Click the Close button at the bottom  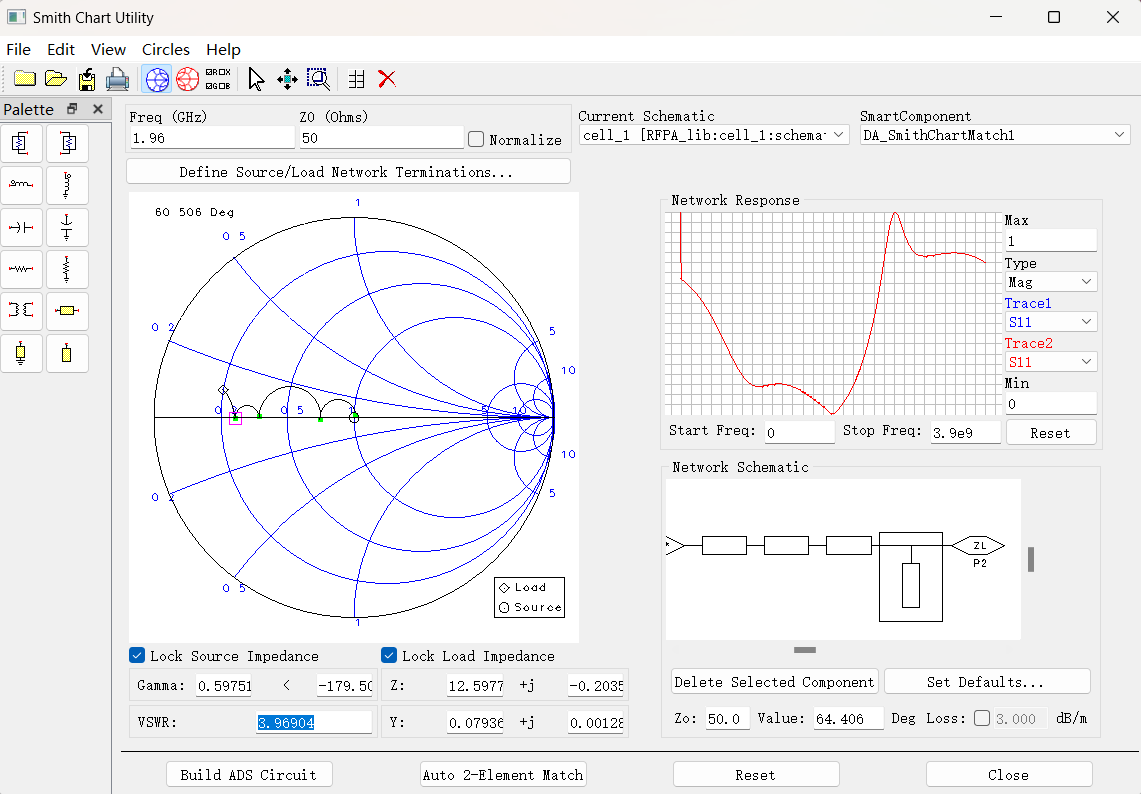[x=1009, y=774]
